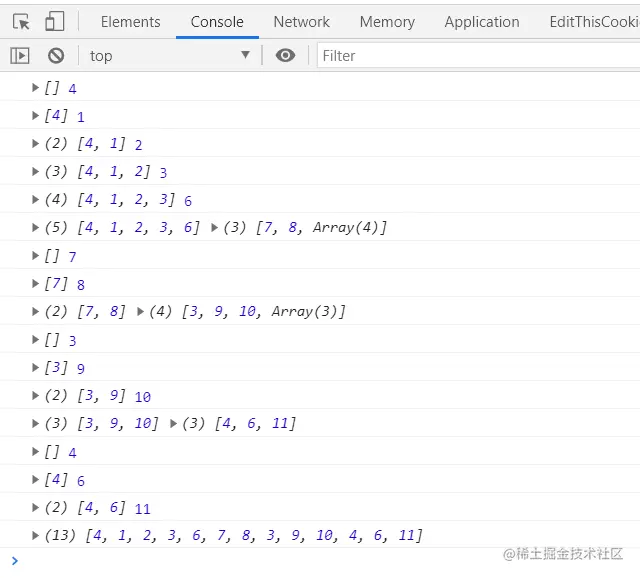Screen dimensions: 640x578
Task: Click the value 3 after [4, 1, 2]
Action: click(163, 173)
